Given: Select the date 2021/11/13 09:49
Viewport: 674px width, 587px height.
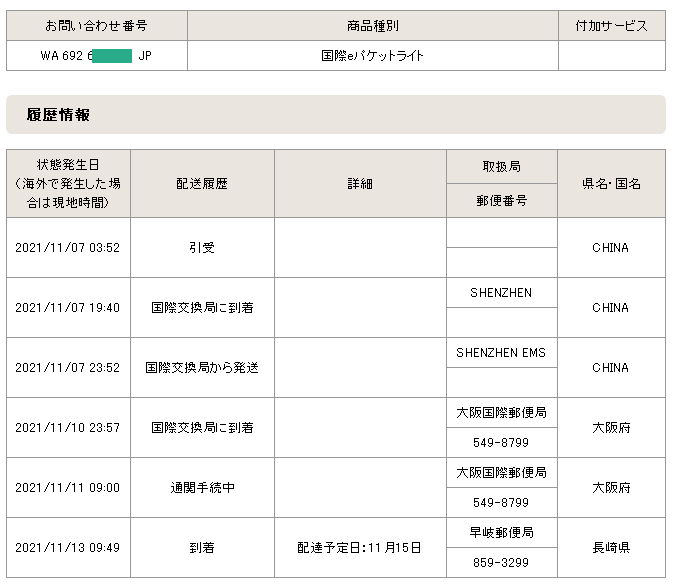Looking at the screenshot, I should click(x=67, y=547).
